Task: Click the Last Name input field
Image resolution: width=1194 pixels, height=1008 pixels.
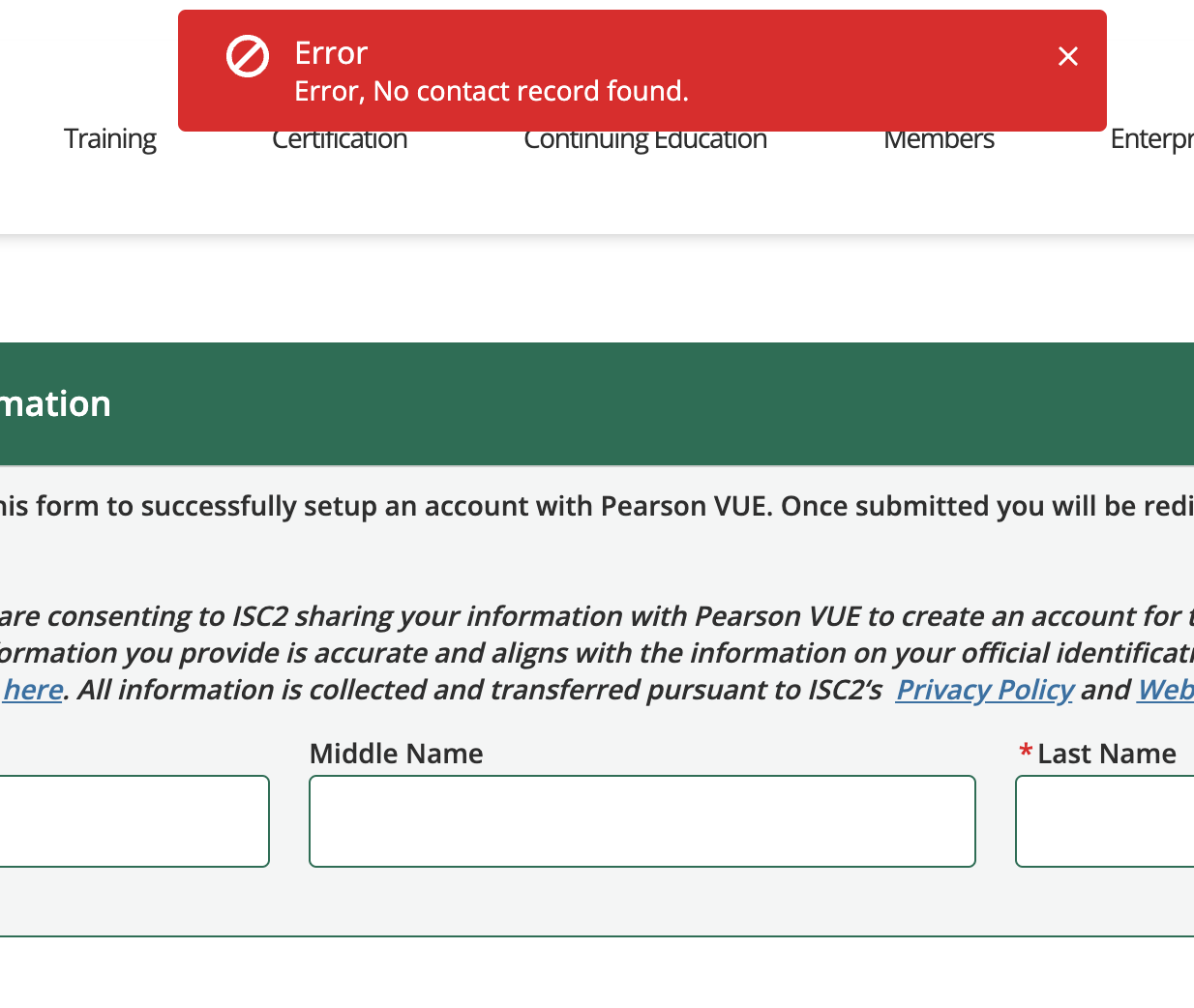Action: click(x=1103, y=820)
